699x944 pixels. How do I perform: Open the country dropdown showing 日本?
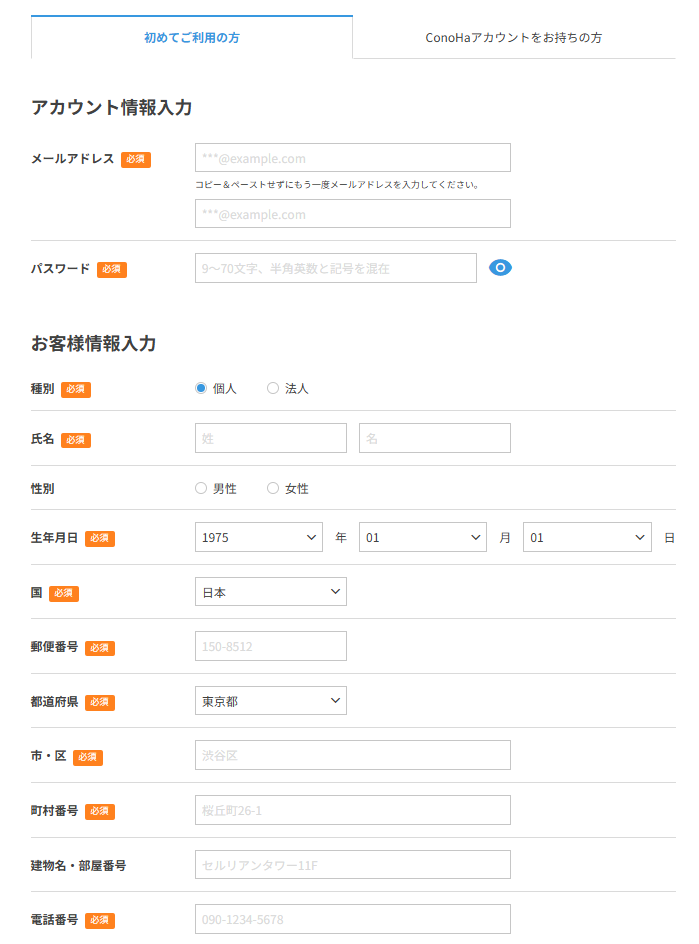tap(270, 591)
